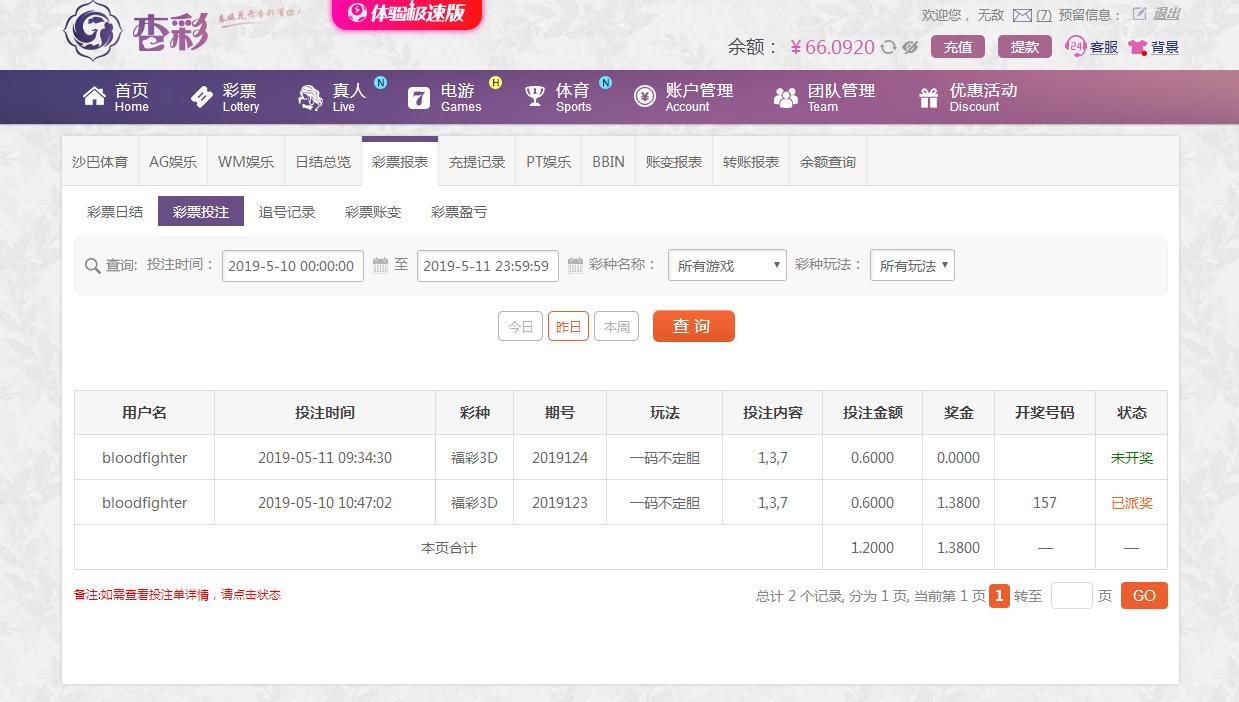1239x702 pixels.
Task: Click the 24-hour customer service icon
Action: click(x=1075, y=46)
